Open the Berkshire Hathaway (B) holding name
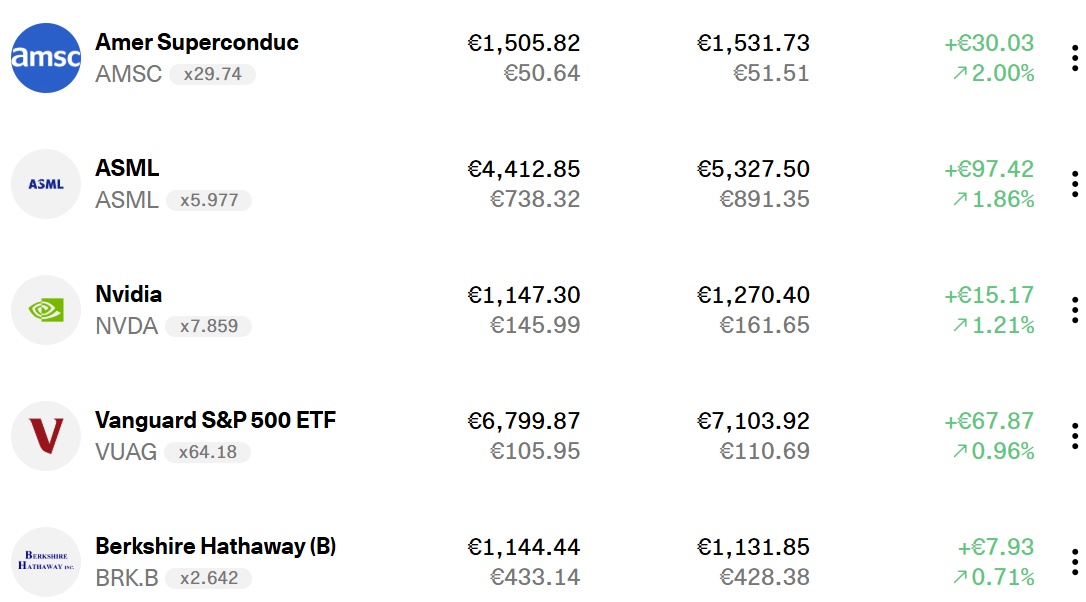 215,546
